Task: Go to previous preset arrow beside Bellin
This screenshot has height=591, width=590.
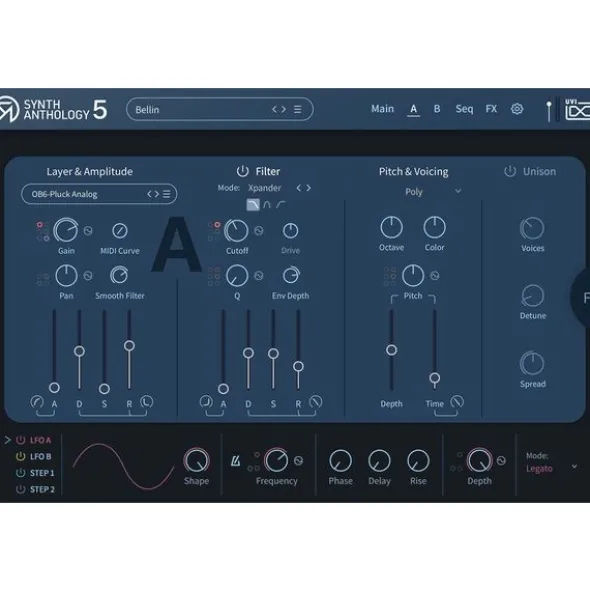Action: click(x=274, y=109)
